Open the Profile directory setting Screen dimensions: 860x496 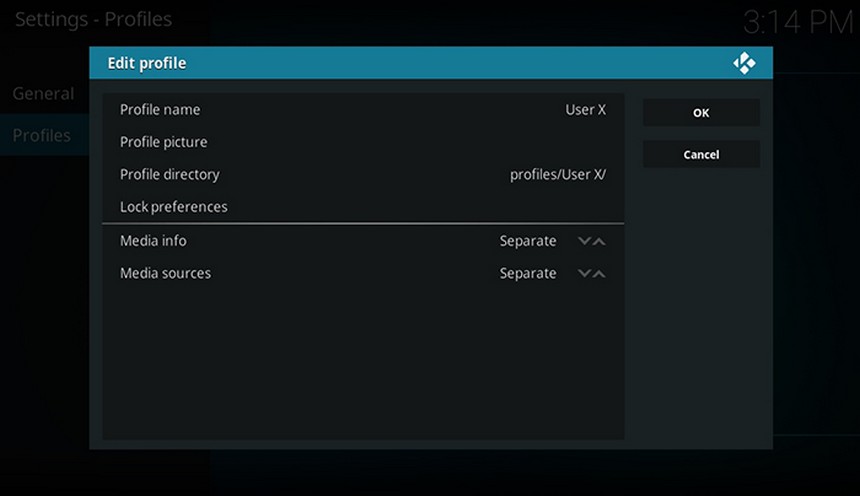pos(363,174)
